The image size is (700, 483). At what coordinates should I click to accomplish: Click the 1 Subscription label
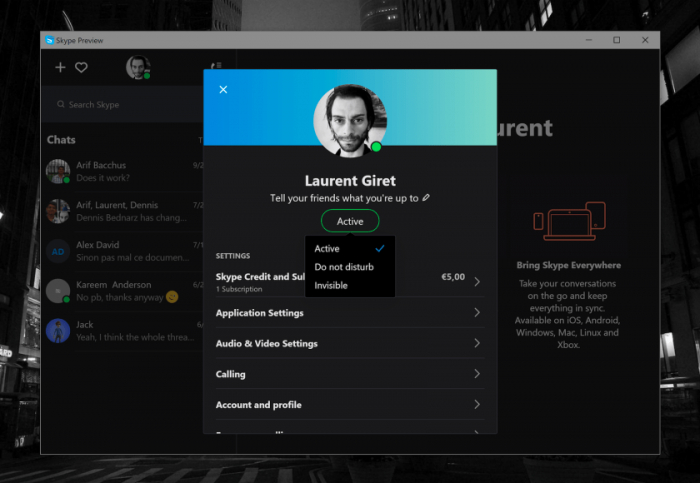coord(239,289)
